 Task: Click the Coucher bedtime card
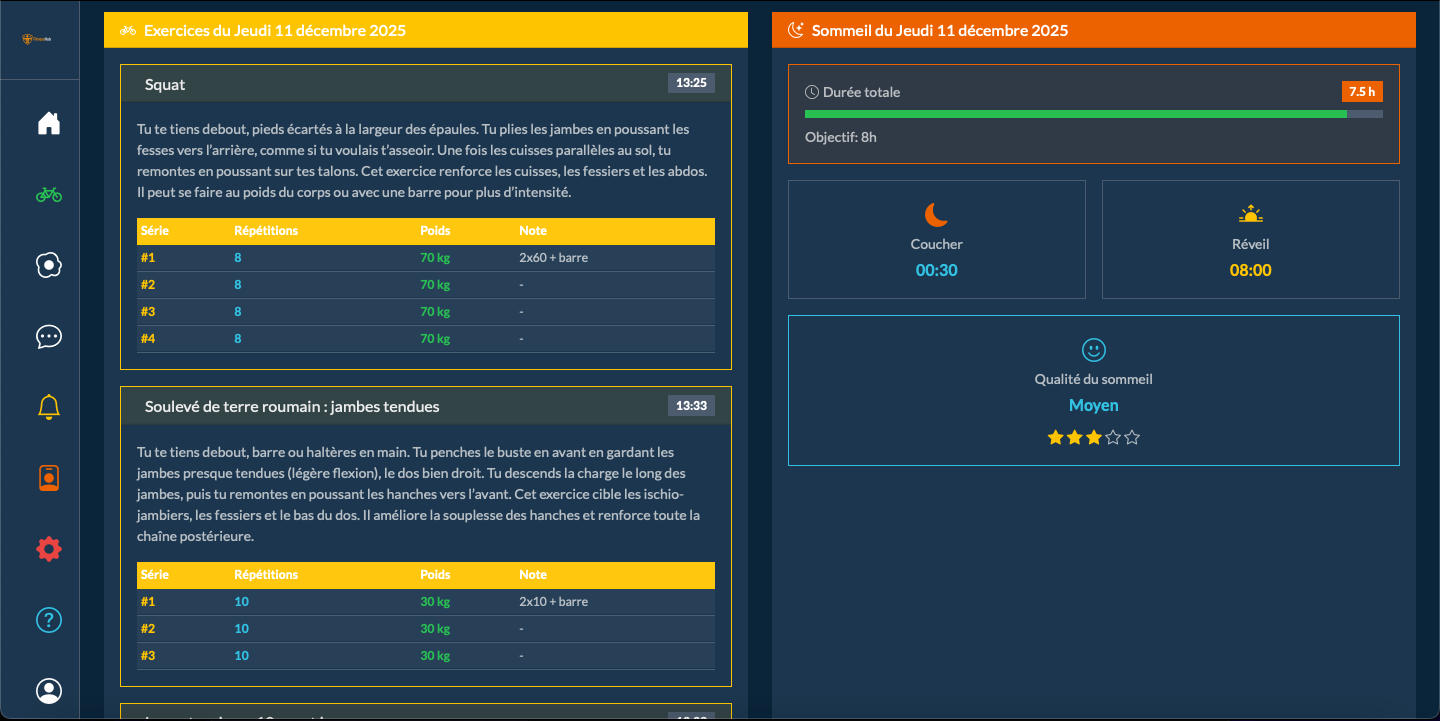(x=936, y=240)
